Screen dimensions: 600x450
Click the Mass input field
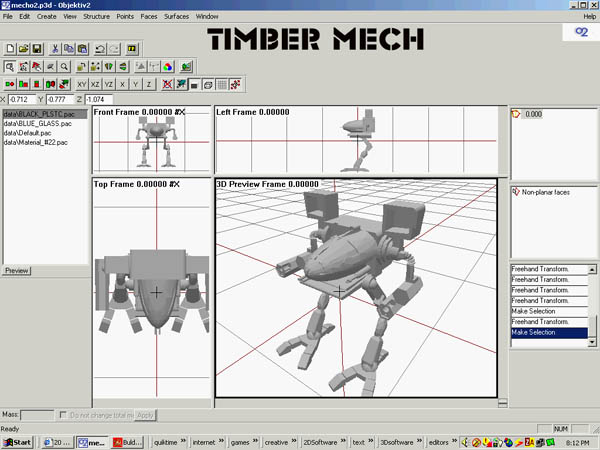37,415
